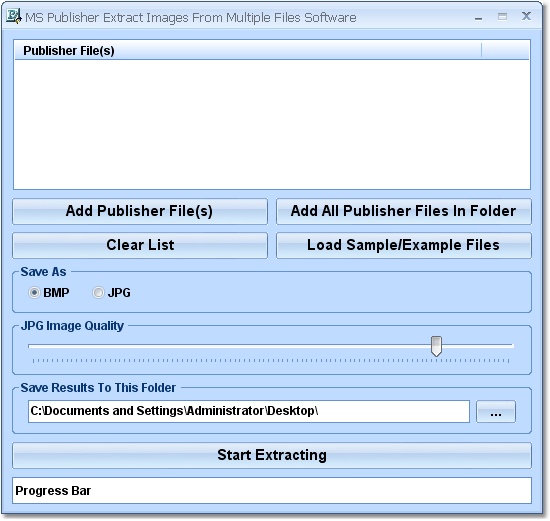Maximize the window

point(502,16)
